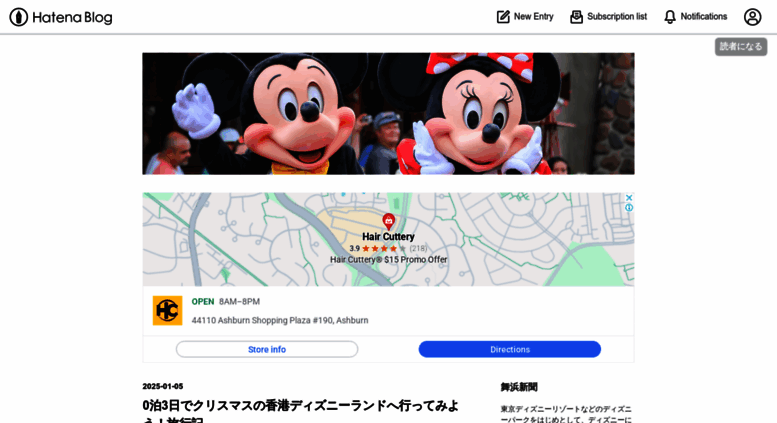Click the Store info button
Image resolution: width=777 pixels, height=423 pixels.
267,349
